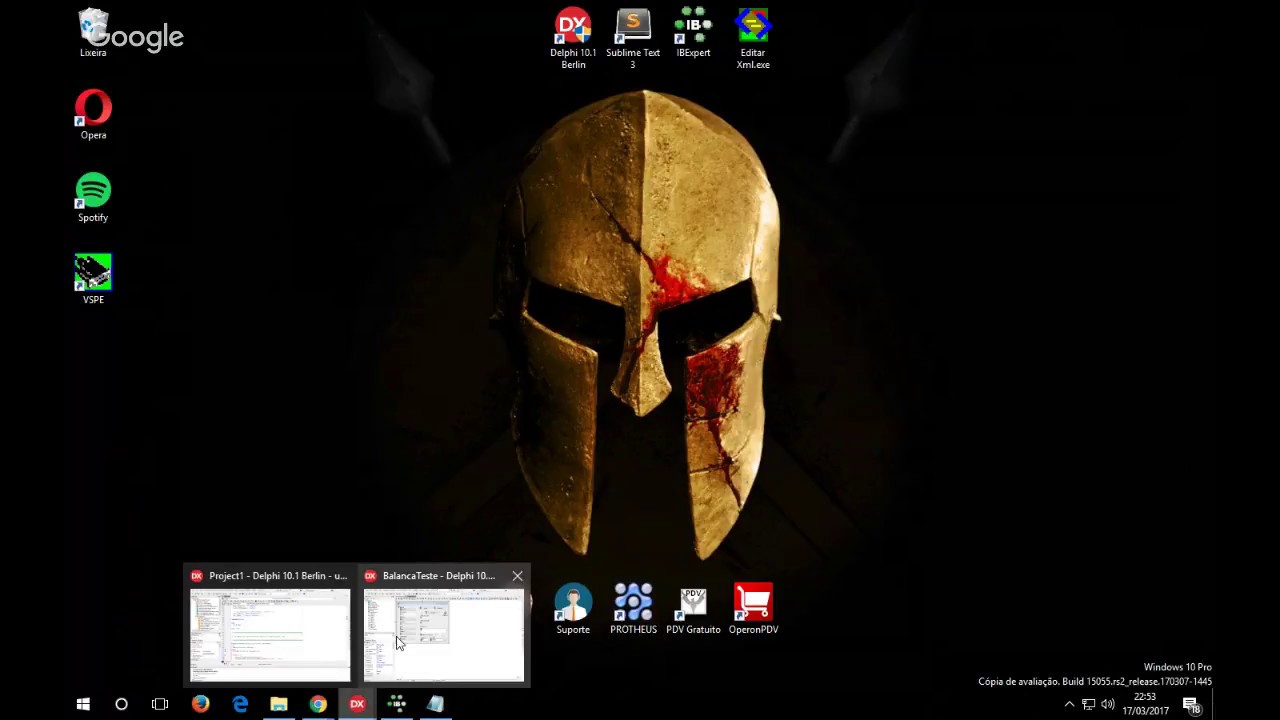Click the light-blue app icon beside IBExpert on taskbar
Image resolution: width=1280 pixels, height=720 pixels.
435,704
